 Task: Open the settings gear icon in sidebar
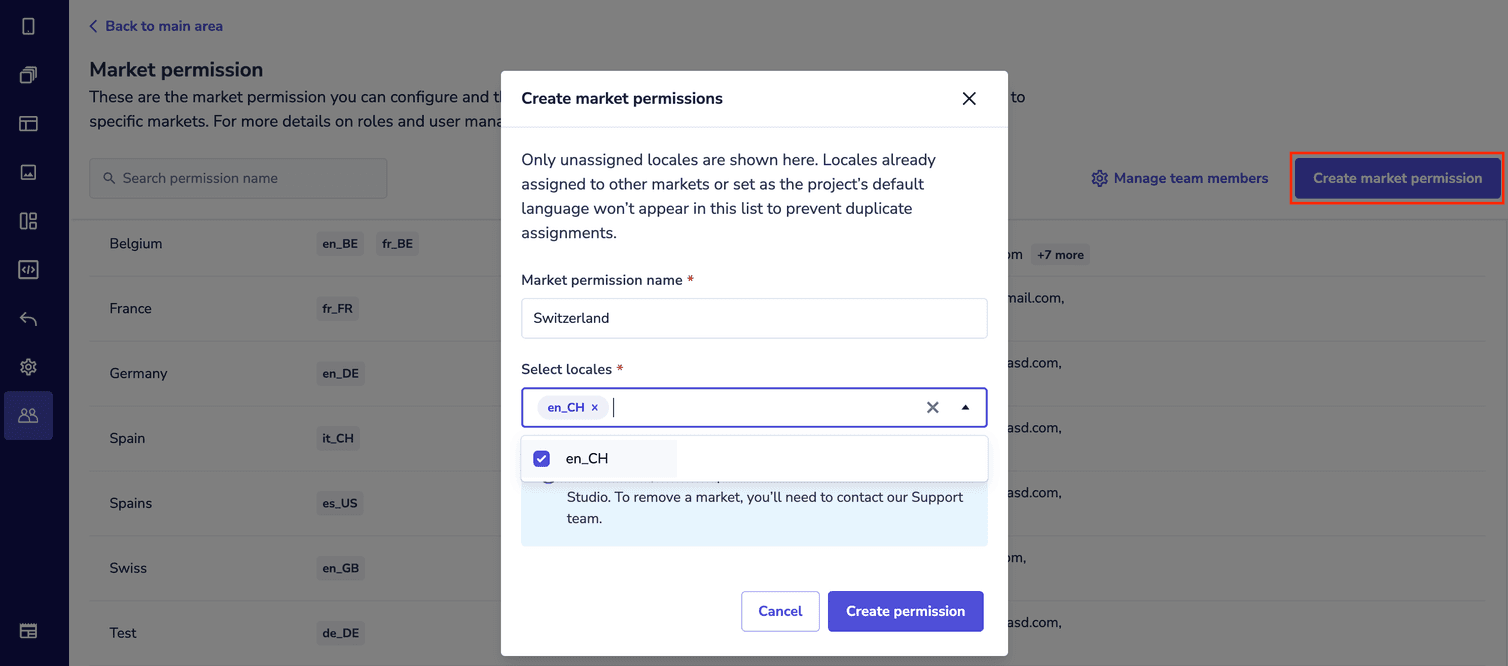coord(27,367)
